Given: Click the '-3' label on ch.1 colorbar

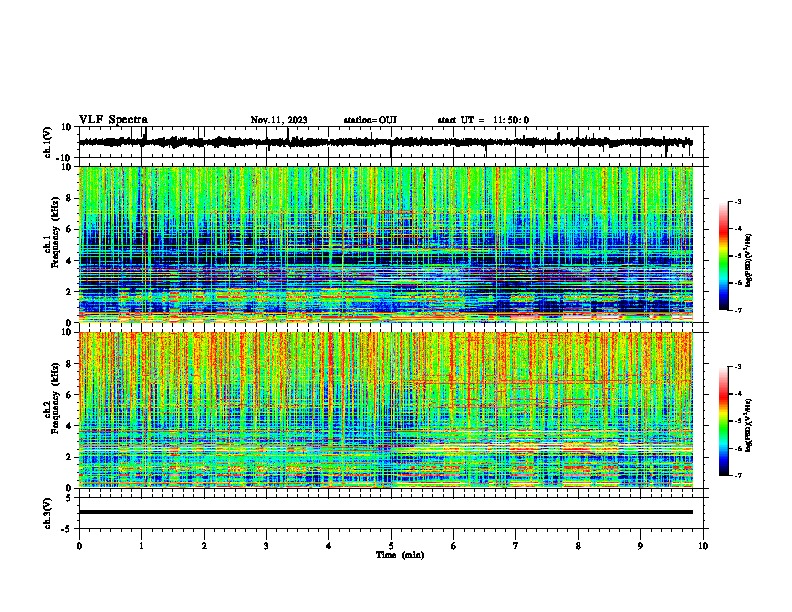Looking at the screenshot, I should click(737, 201).
